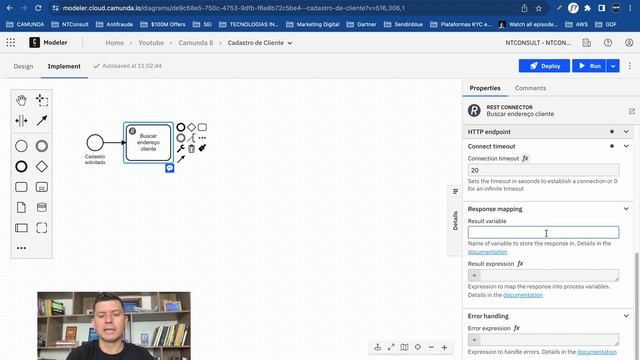Delete element with trash icon

click(x=191, y=149)
